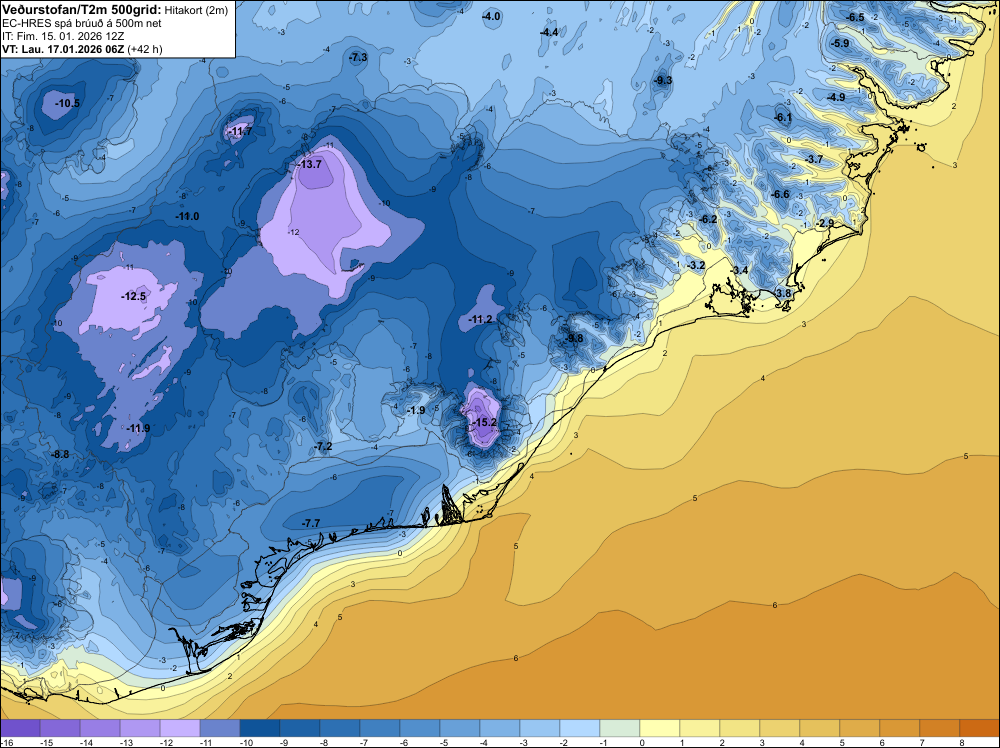Click the '8' tick label on the legend
Viewport: 1000px width, 748px height.
click(962, 743)
